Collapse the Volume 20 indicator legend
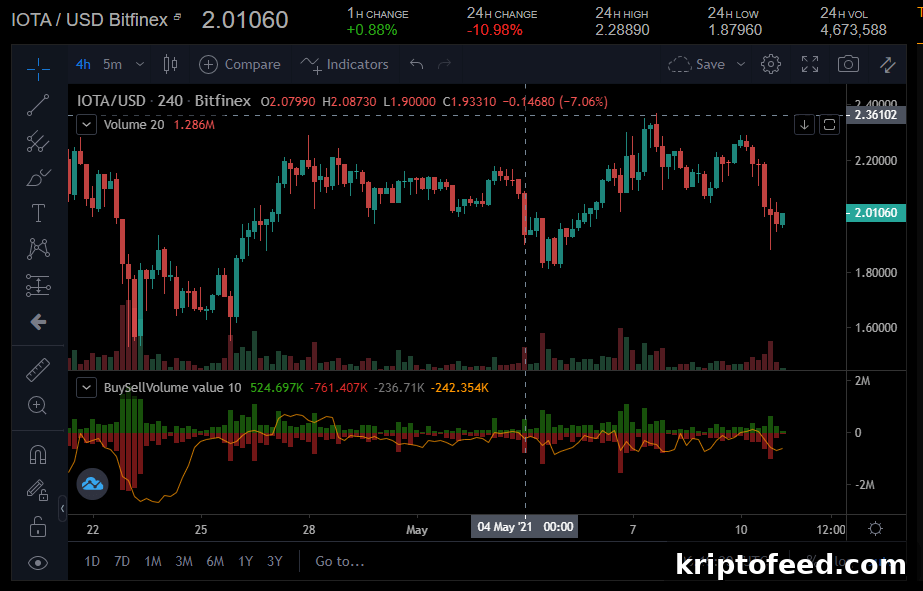The height and width of the screenshot is (591, 923). pyautogui.click(x=87, y=125)
